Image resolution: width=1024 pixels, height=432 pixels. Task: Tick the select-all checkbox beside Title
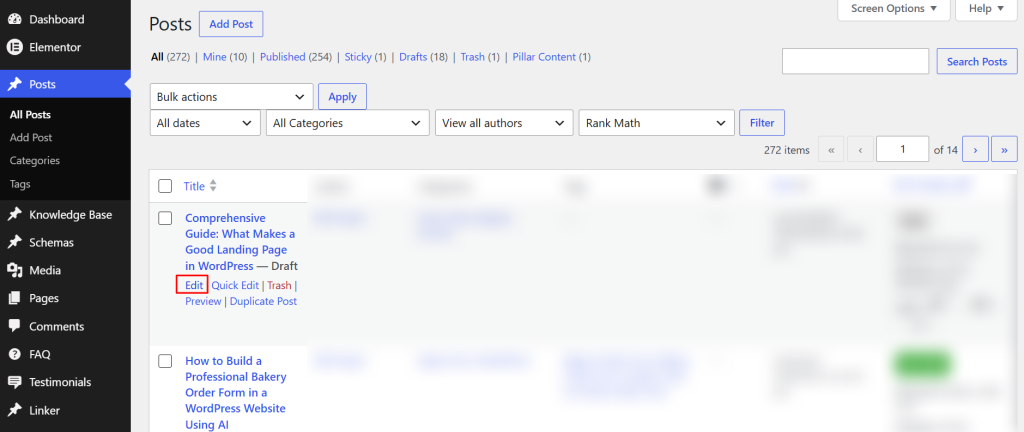coord(165,186)
